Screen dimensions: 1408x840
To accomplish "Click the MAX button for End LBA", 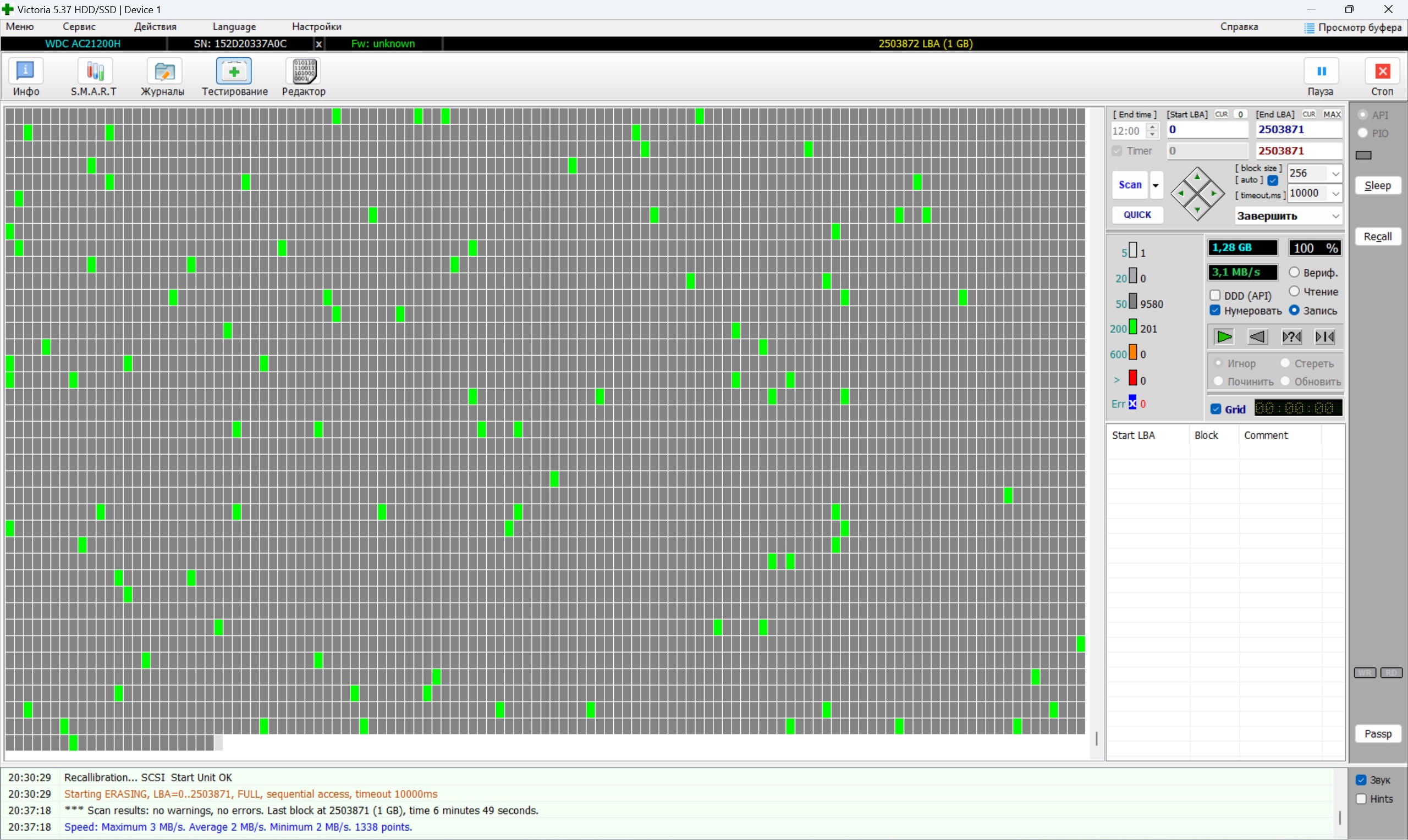I will [1332, 114].
